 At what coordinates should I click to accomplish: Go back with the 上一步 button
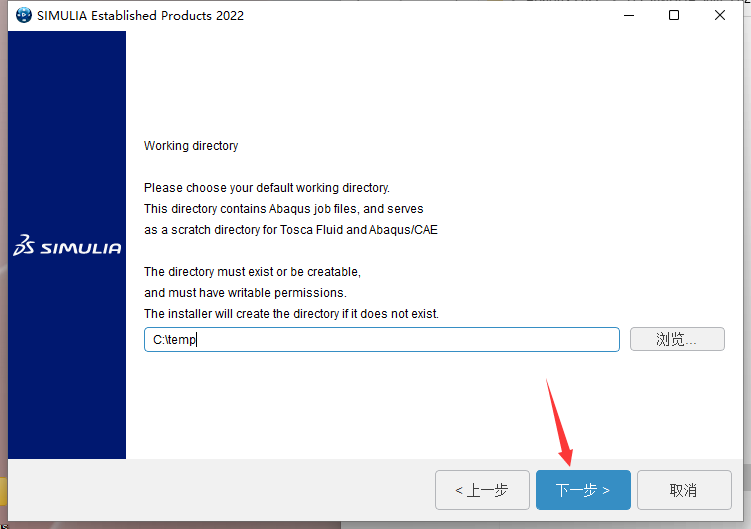(x=482, y=490)
